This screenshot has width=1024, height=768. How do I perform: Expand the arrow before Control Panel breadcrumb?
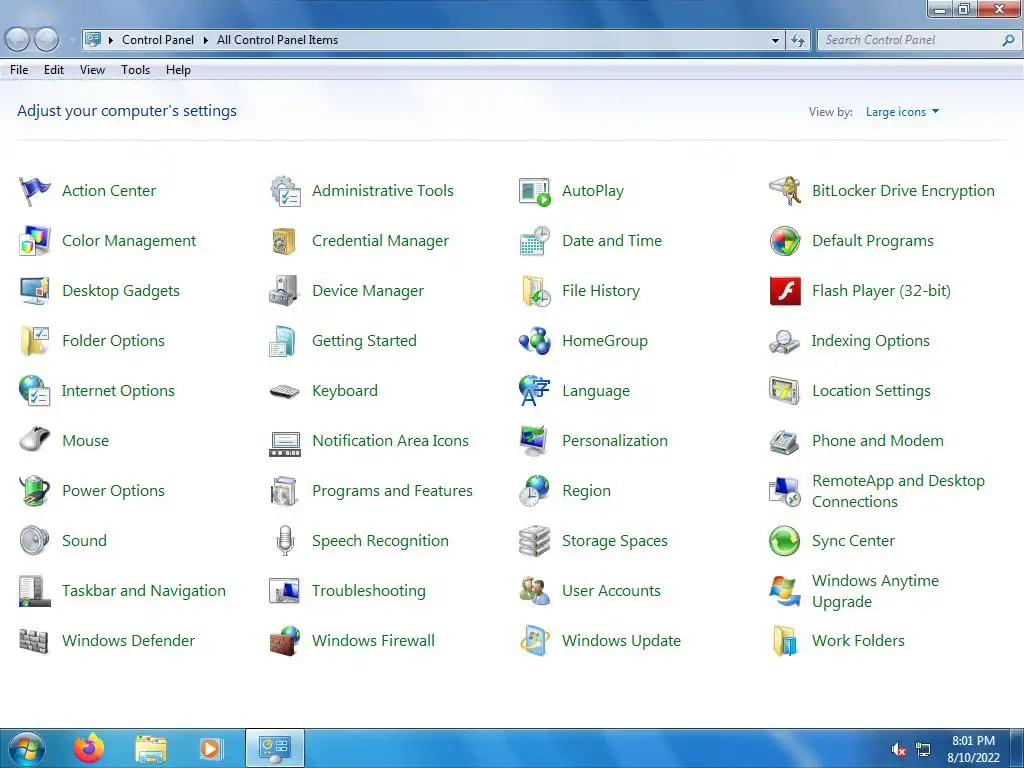click(x=110, y=40)
